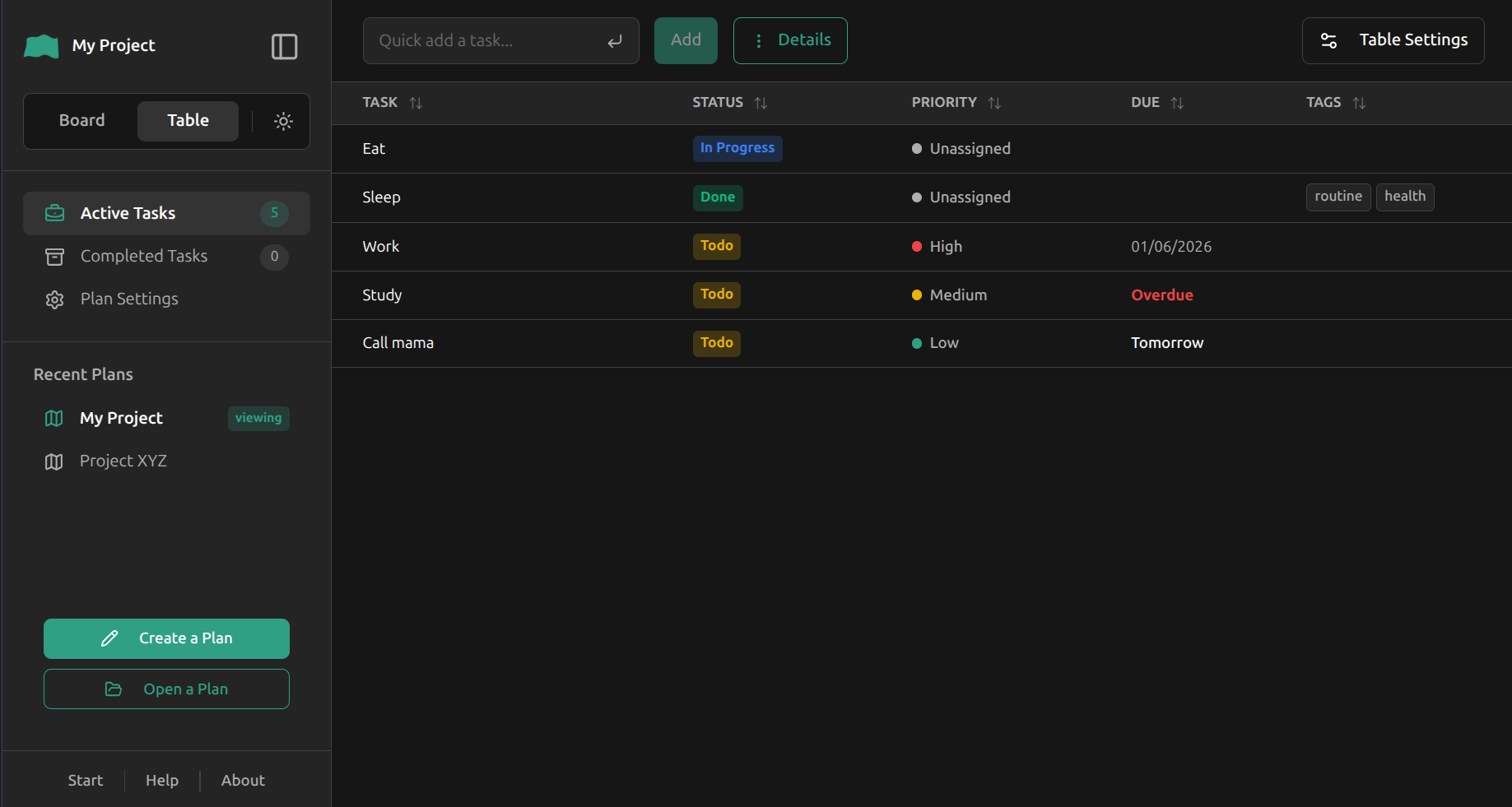
Task: Click the Create a Plan button
Action: click(166, 638)
